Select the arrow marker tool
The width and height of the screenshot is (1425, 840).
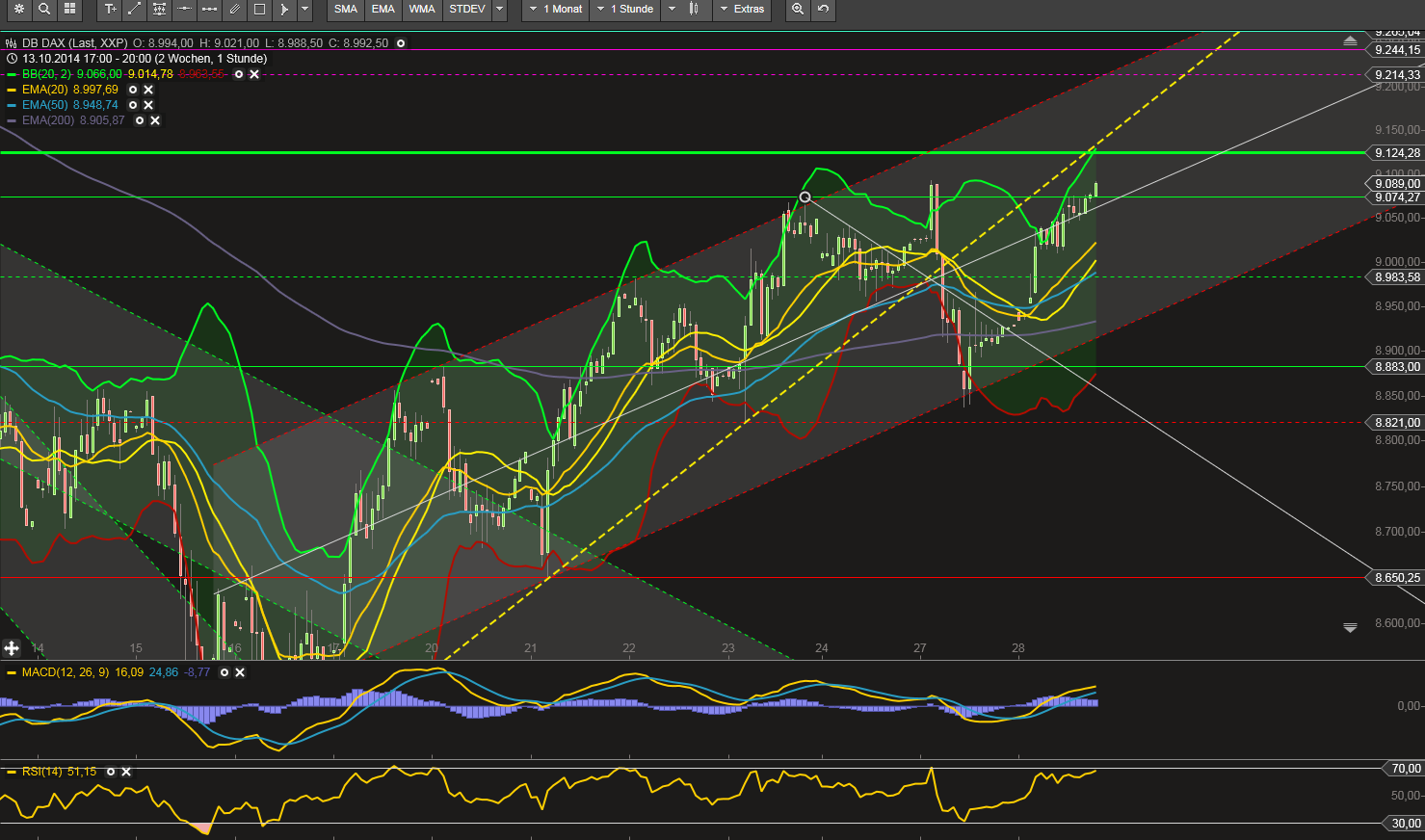point(284,9)
